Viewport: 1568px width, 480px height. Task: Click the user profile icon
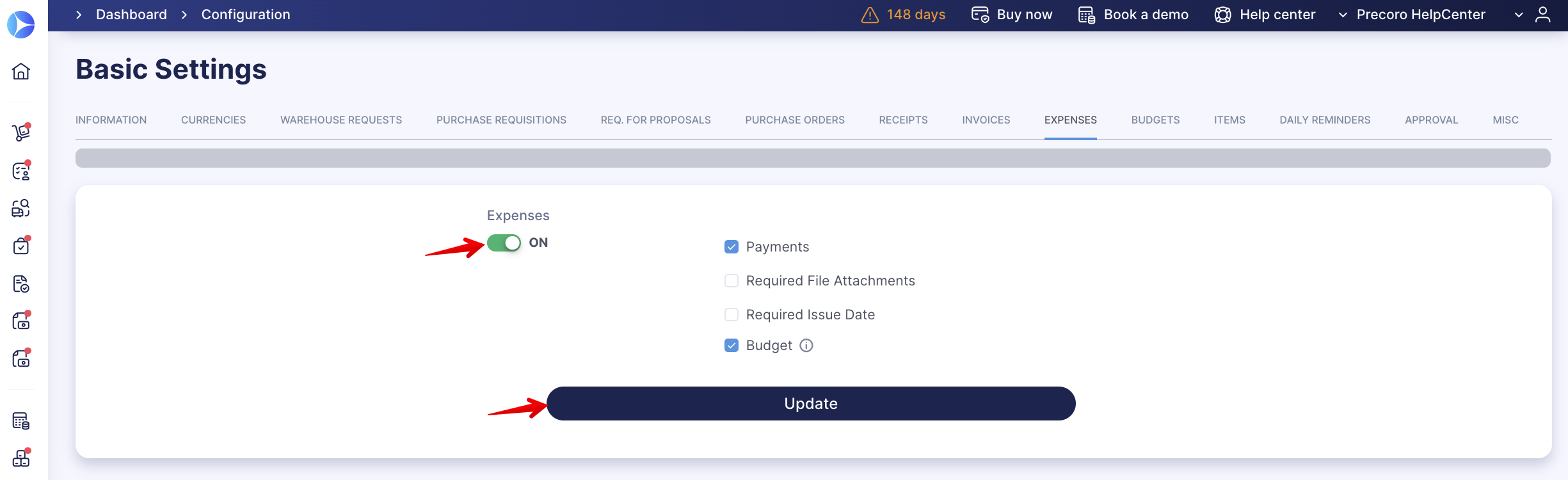[x=1543, y=14]
